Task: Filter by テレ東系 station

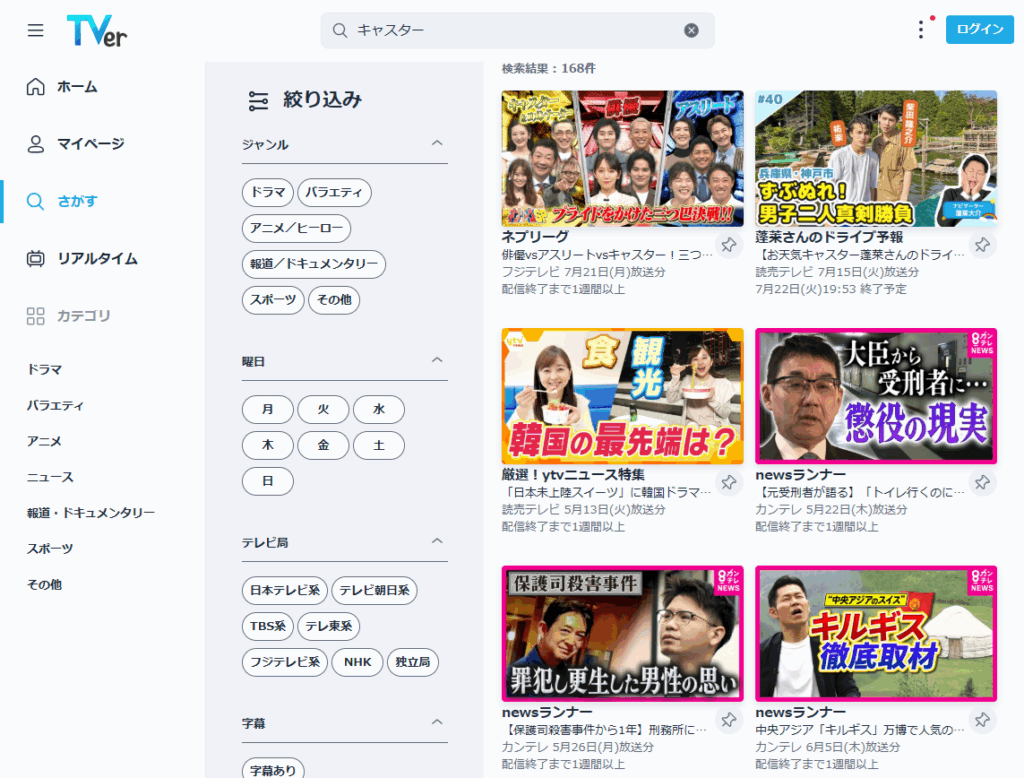Action: tap(329, 626)
